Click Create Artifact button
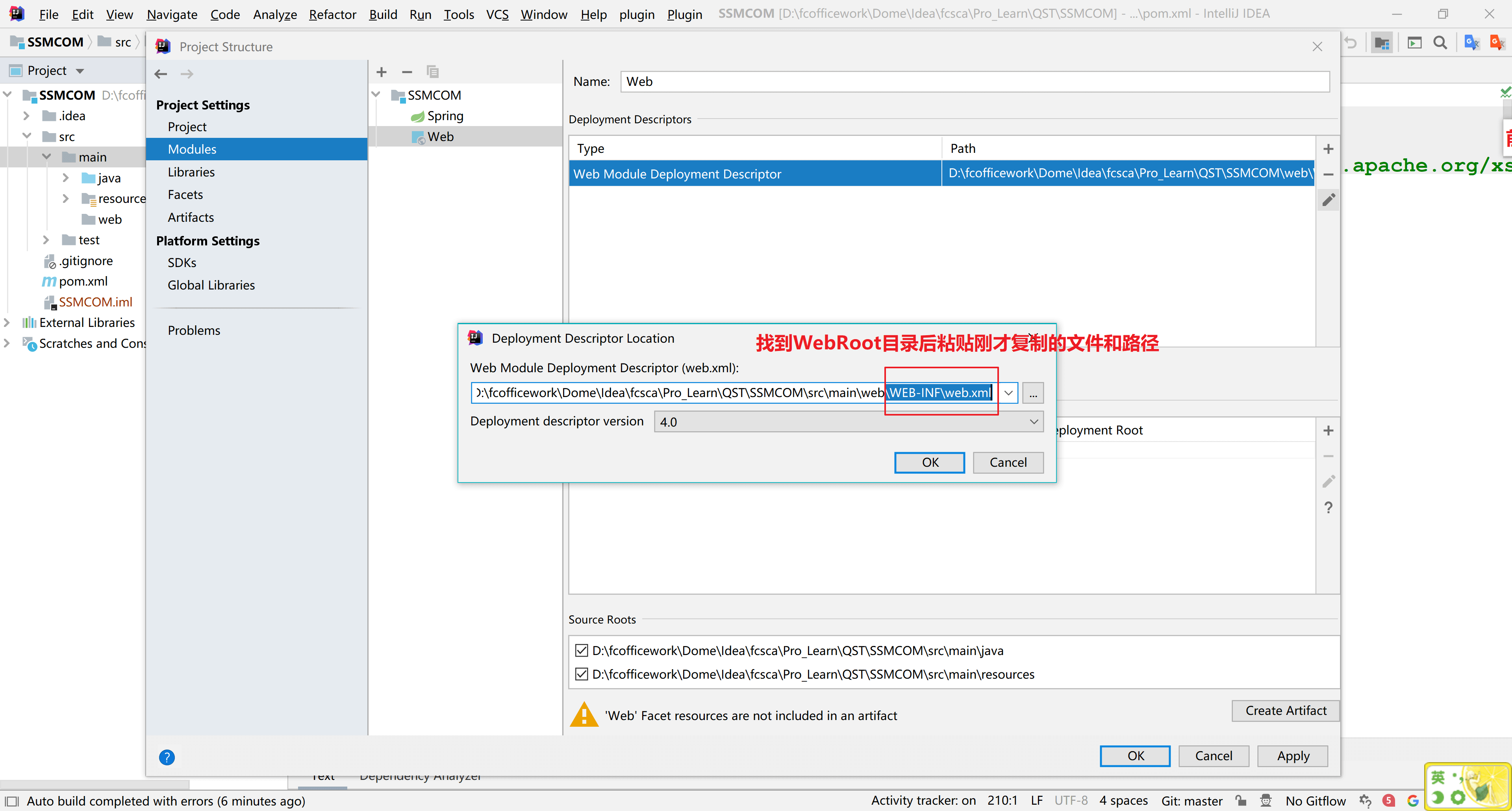This screenshot has width=1512, height=811. click(1286, 711)
